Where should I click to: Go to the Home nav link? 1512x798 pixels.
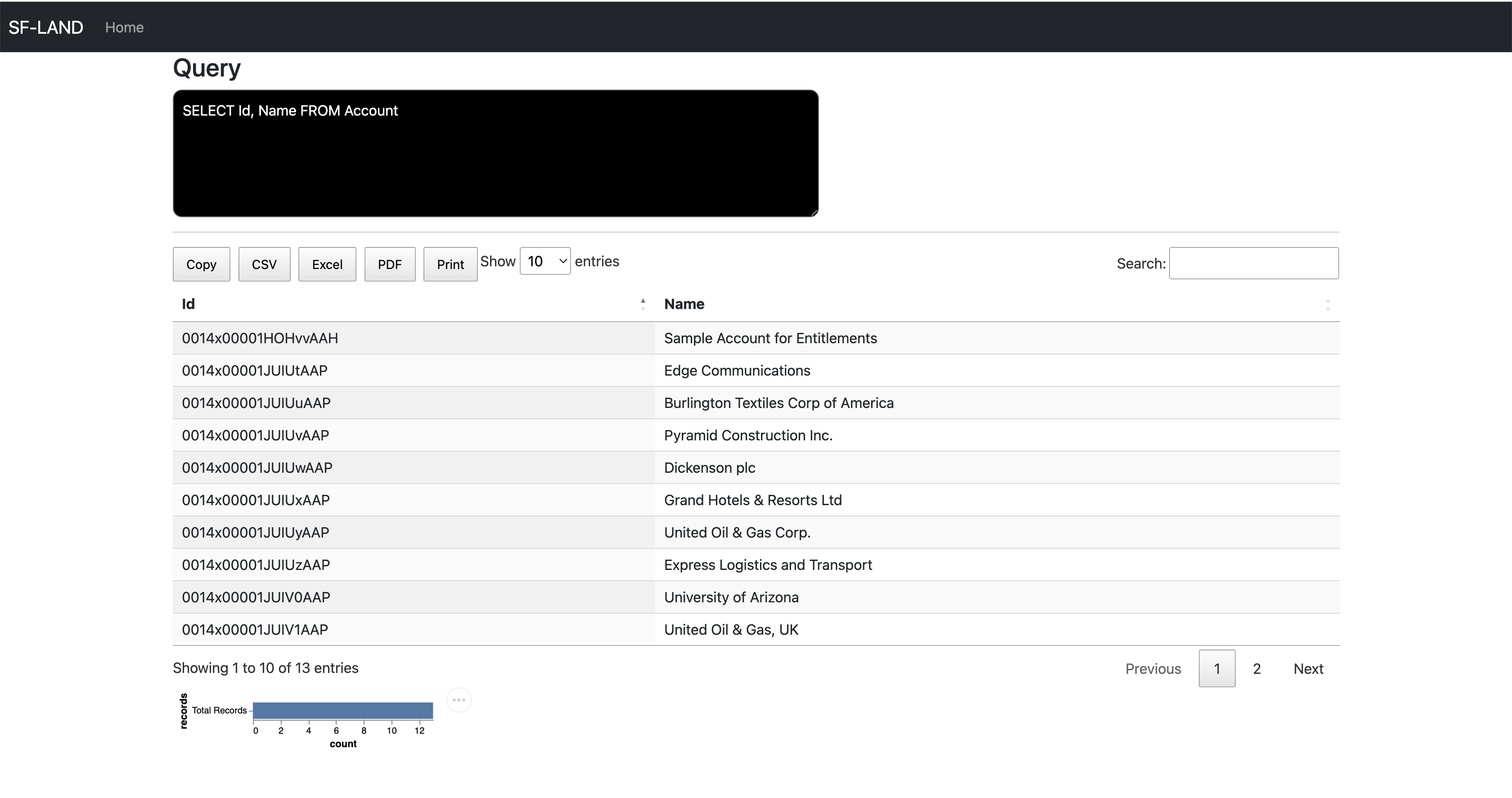(x=125, y=27)
